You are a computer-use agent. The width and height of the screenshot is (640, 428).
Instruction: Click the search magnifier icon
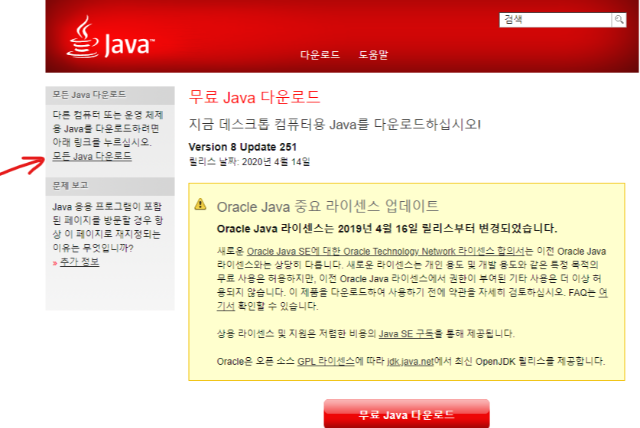(619, 20)
